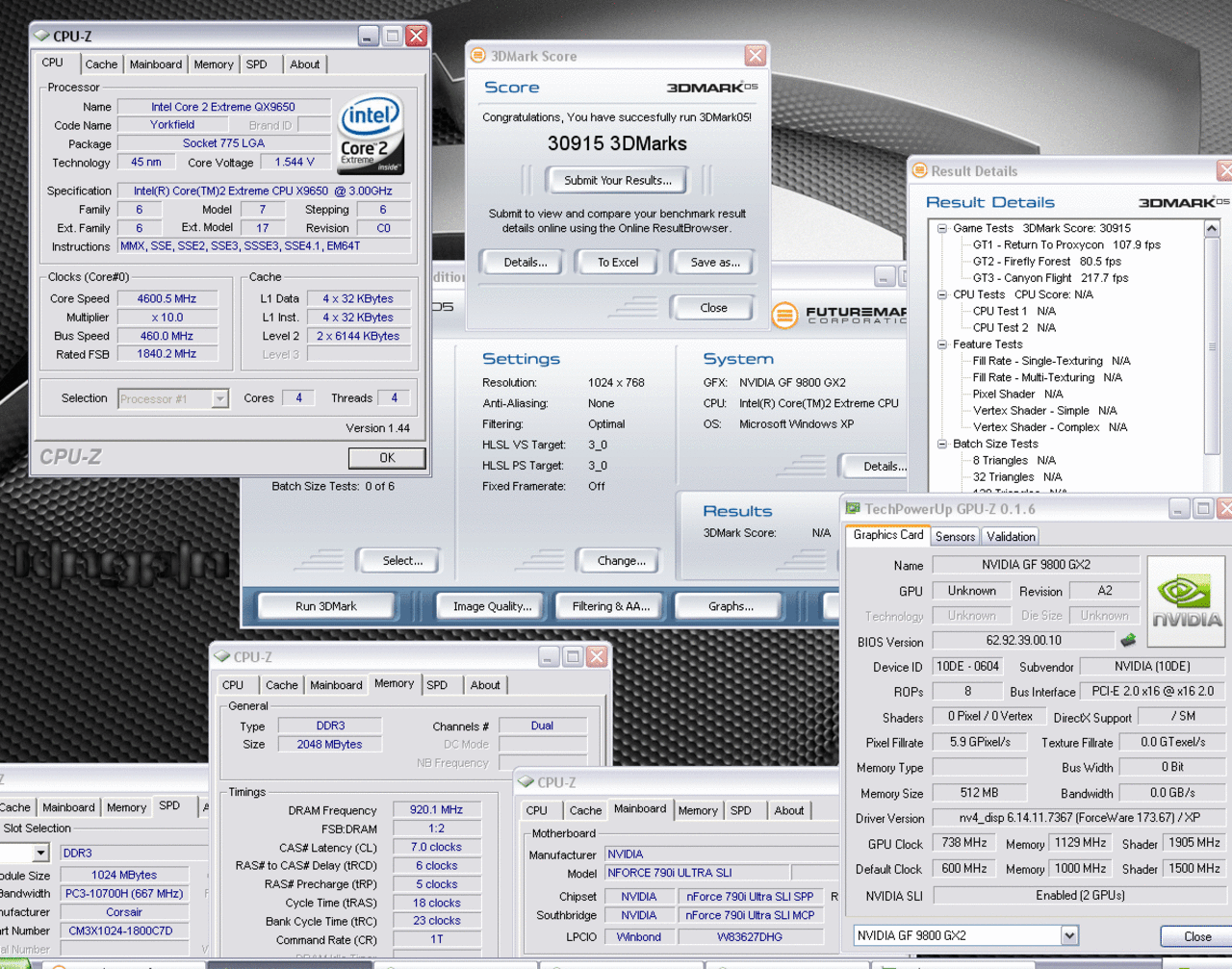This screenshot has width=1232, height=969.
Task: Click the BIOS save chip icon in GPU-Z
Action: click(x=1128, y=640)
